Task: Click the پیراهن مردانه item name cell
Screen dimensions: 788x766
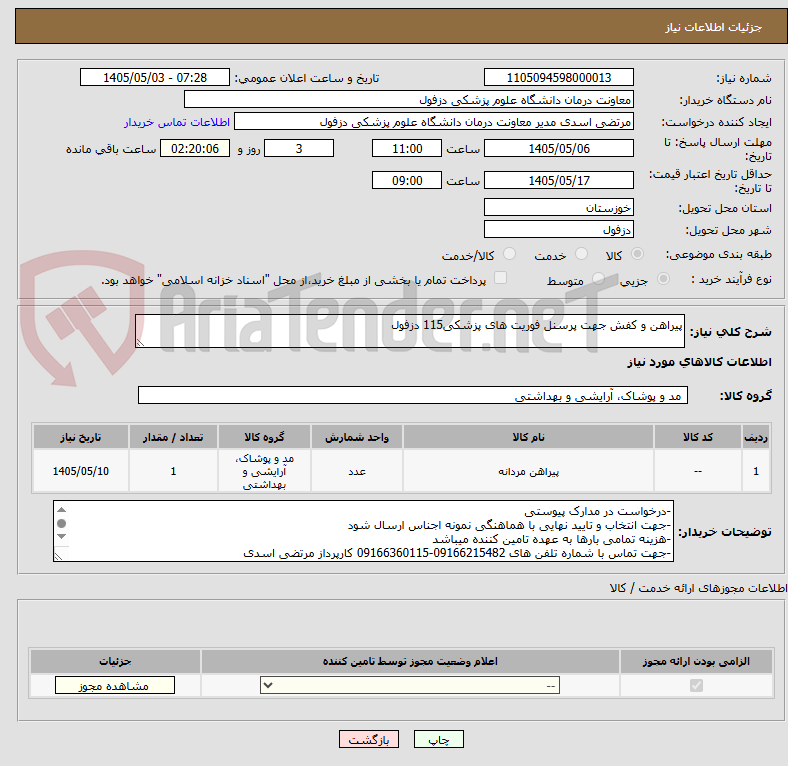Action: click(x=528, y=471)
